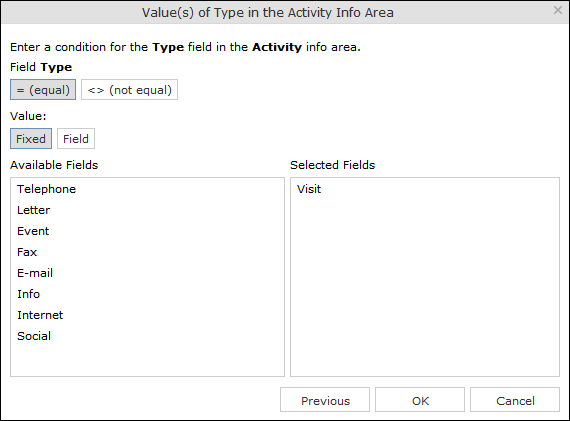This screenshot has height=421, width=570.
Task: Choose E-mail from Available Fields
Action: 35,273
